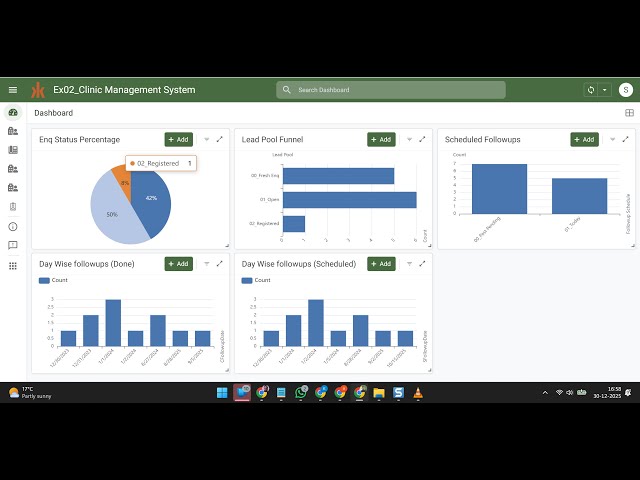Show hidden icons chevron in system tray
The width and height of the screenshot is (640, 480).
pyautogui.click(x=545, y=393)
